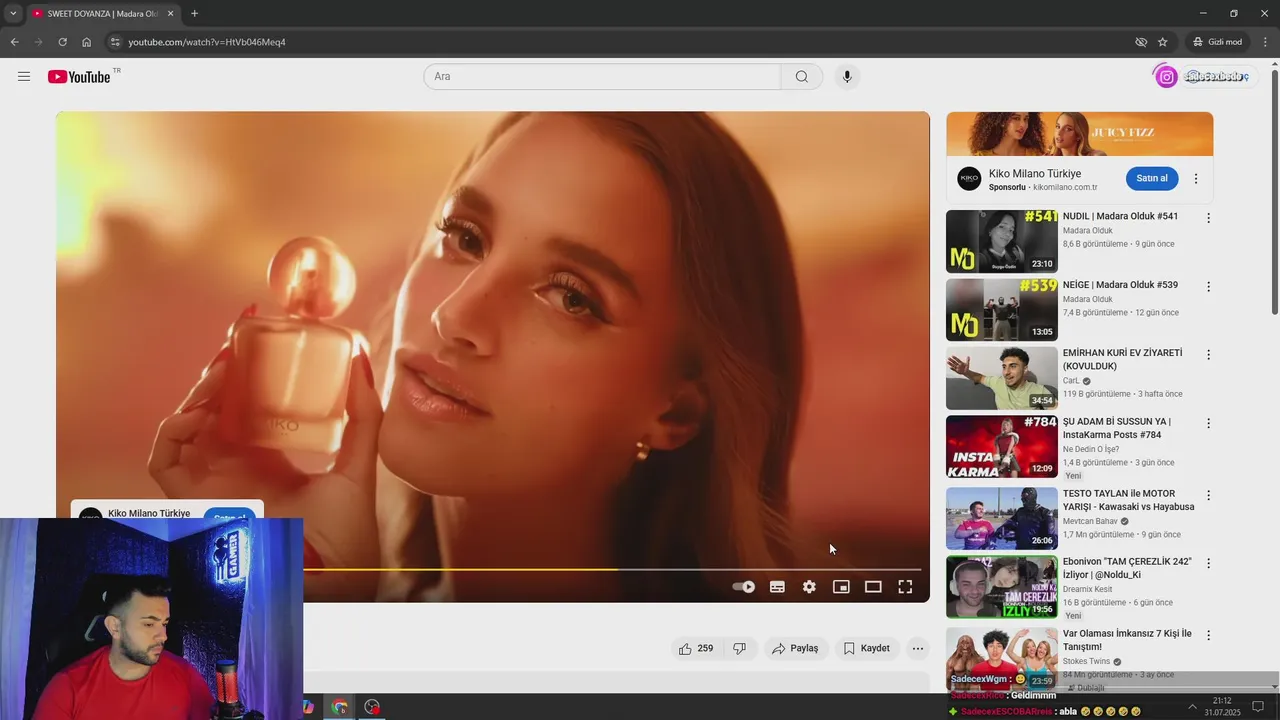Click 'Satın al' on Kiko sidebar ad
The image size is (1280, 720).
tap(1152, 178)
